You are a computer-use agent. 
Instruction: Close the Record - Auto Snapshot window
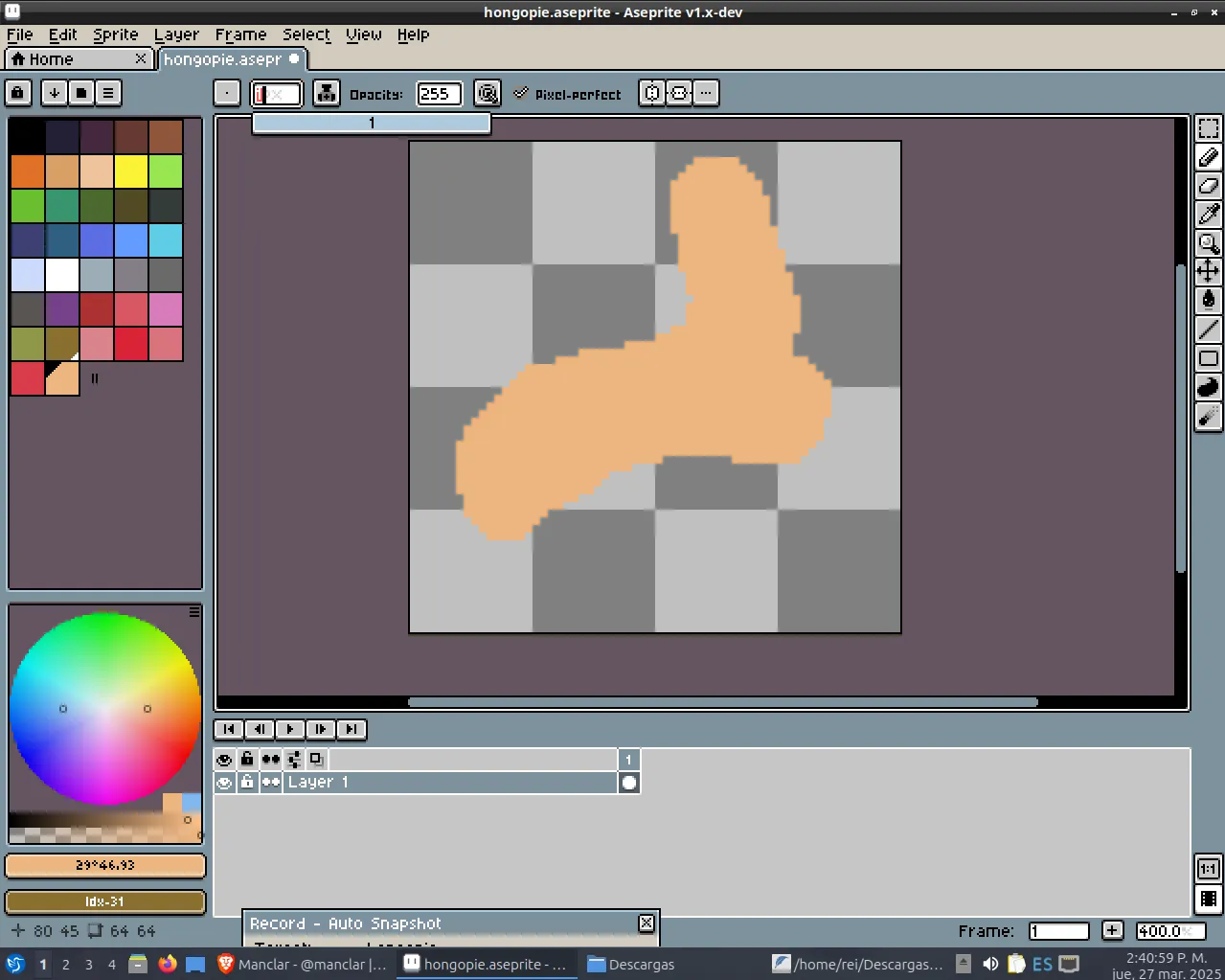point(647,923)
